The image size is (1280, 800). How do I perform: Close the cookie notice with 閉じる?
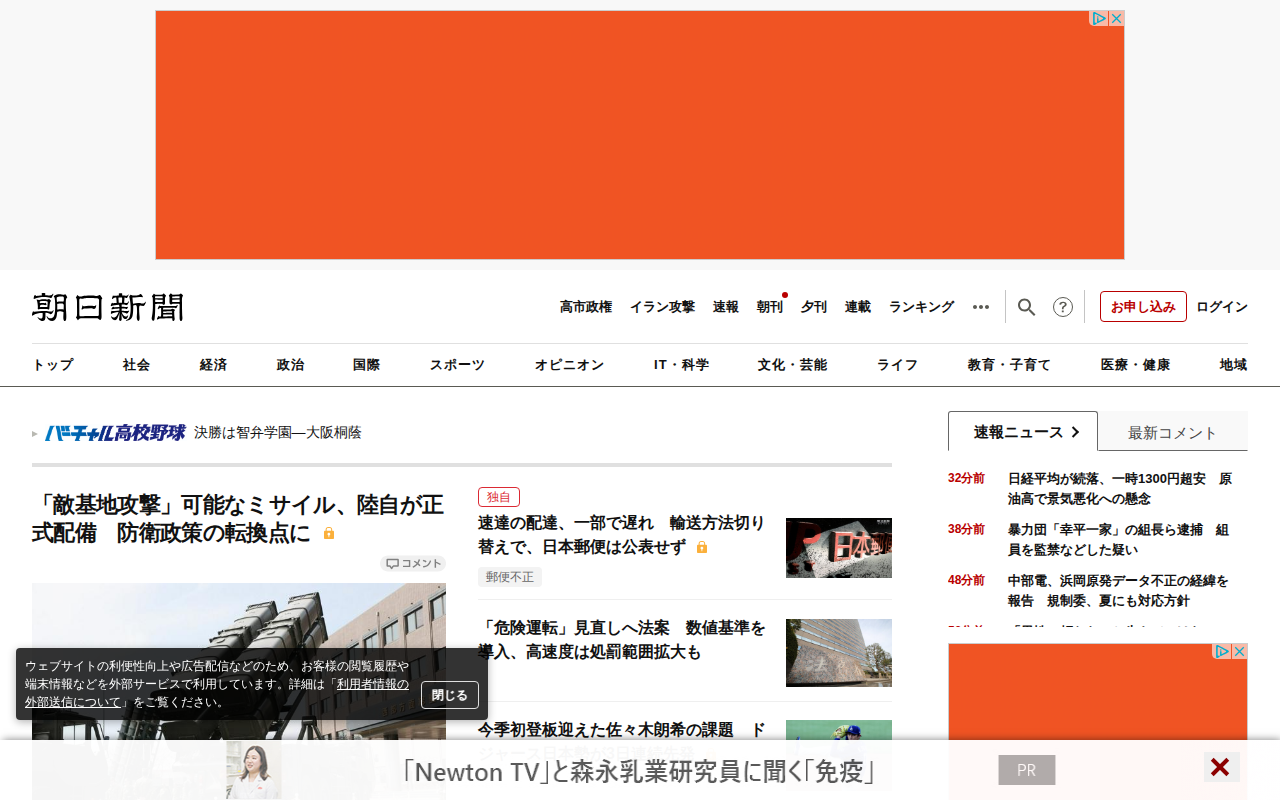point(449,695)
